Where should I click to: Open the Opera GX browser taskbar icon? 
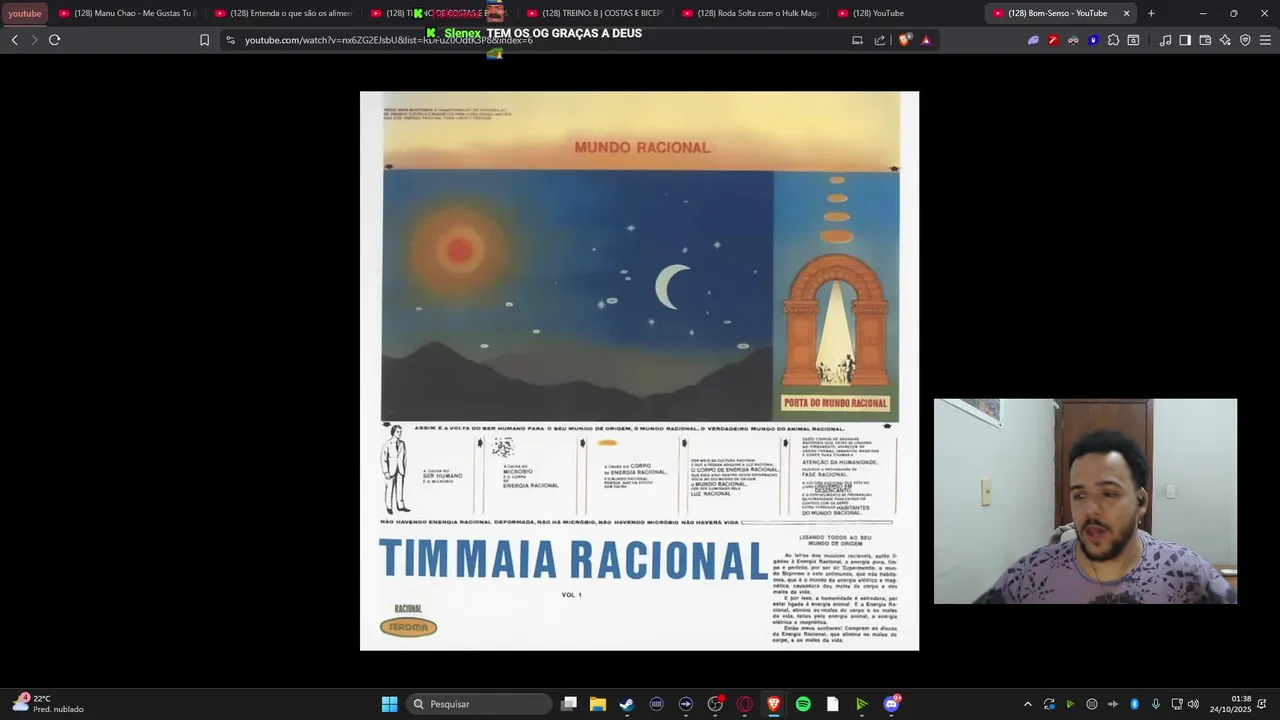click(x=744, y=704)
